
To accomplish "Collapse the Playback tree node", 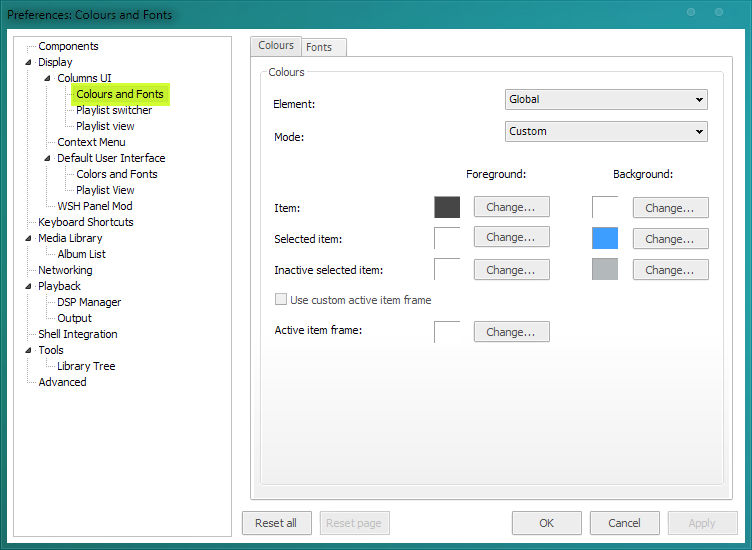I will 28,286.
